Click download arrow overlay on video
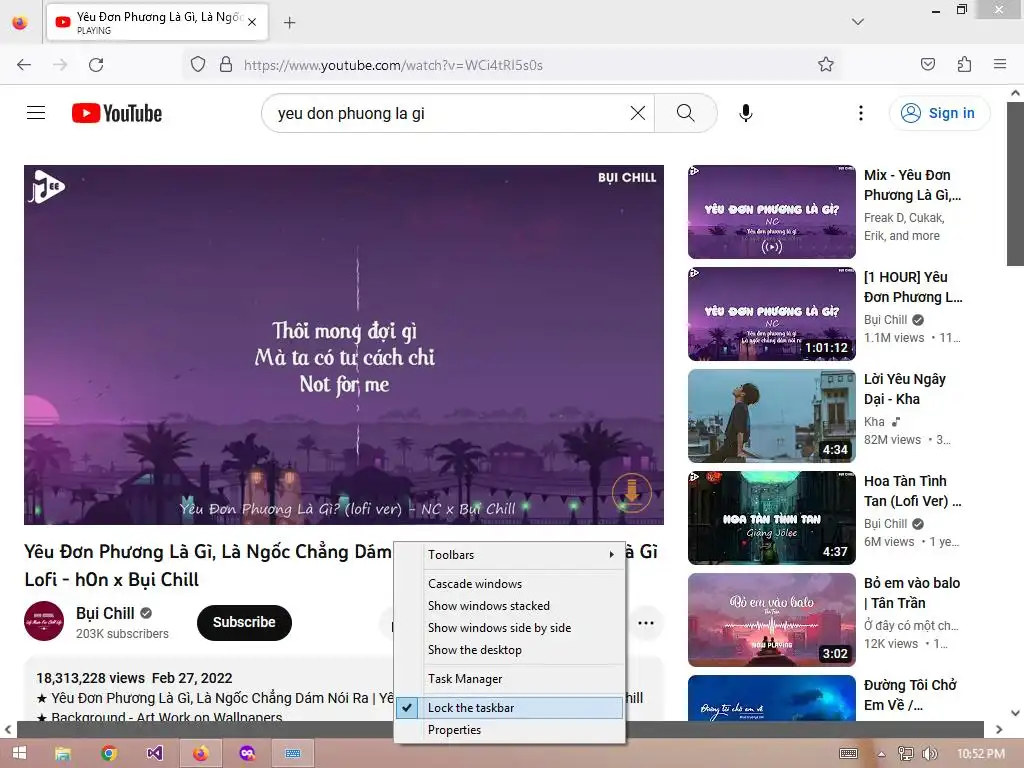The image size is (1024, 768). pos(632,492)
